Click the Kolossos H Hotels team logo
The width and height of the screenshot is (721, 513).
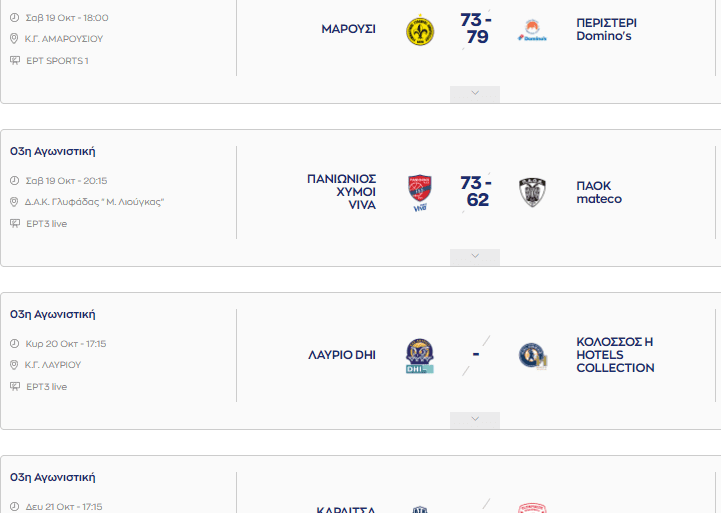coord(533,356)
